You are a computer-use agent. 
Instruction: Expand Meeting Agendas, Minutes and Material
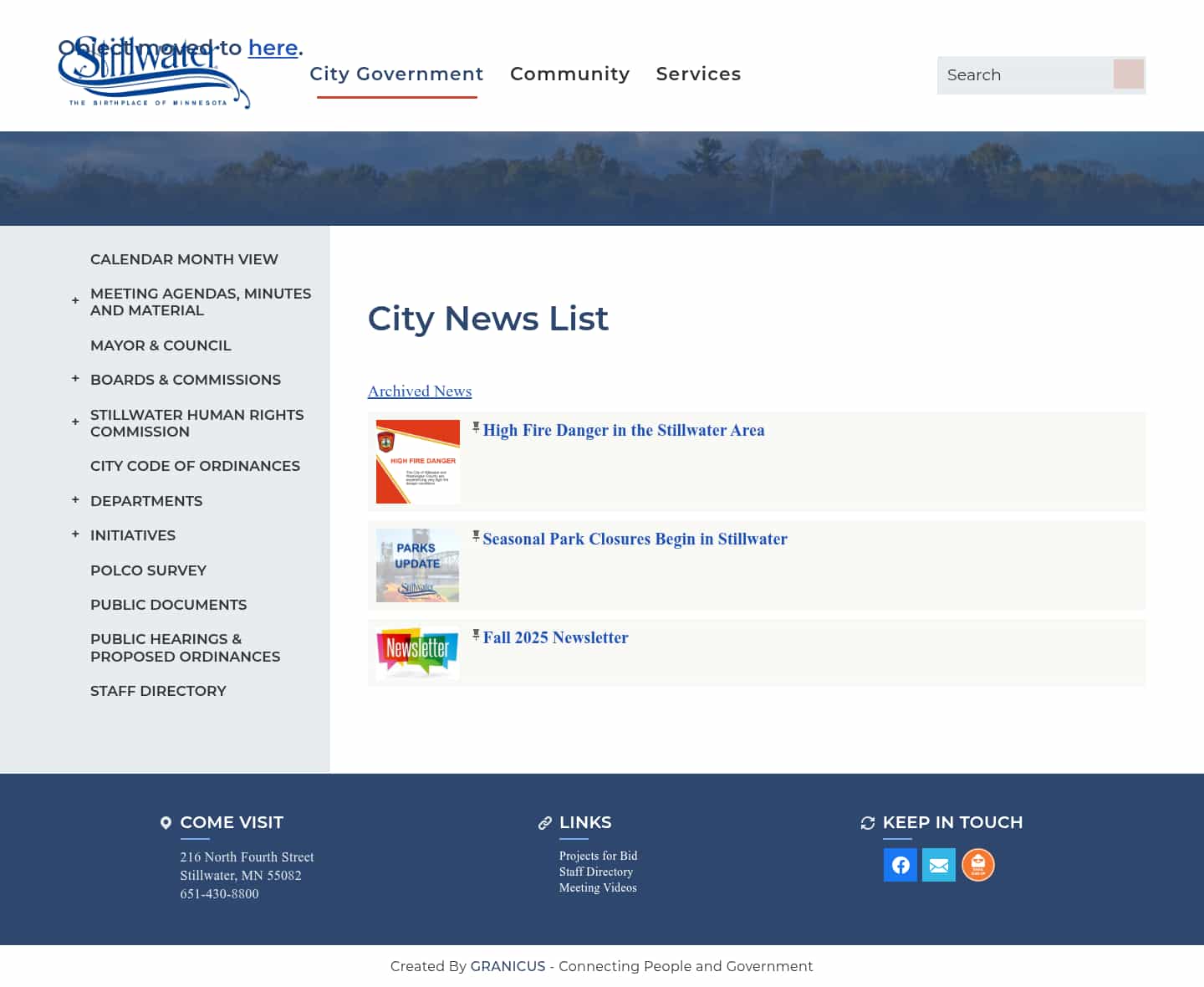pyautogui.click(x=75, y=300)
